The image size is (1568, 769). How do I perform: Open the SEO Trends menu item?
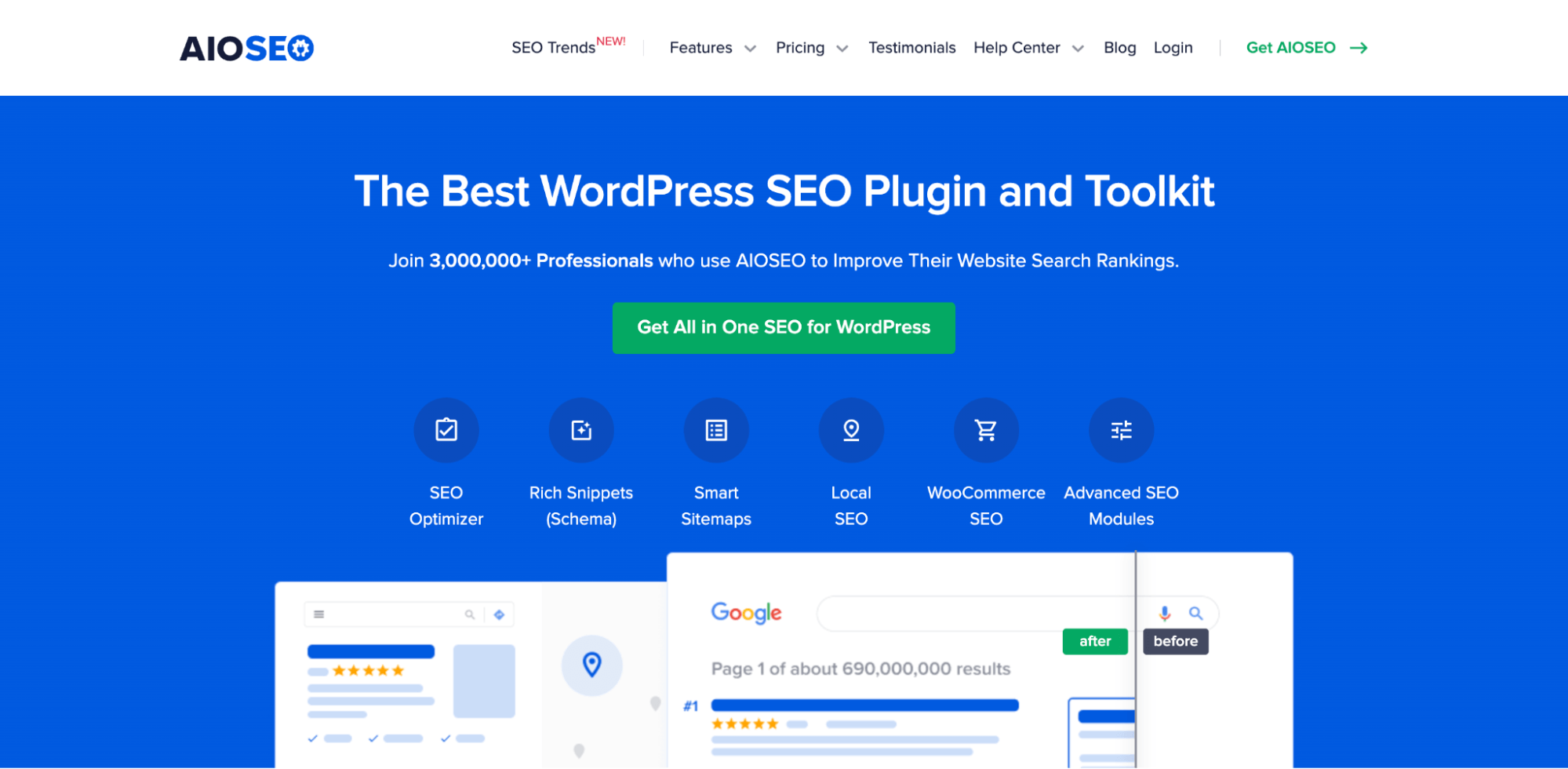(553, 48)
